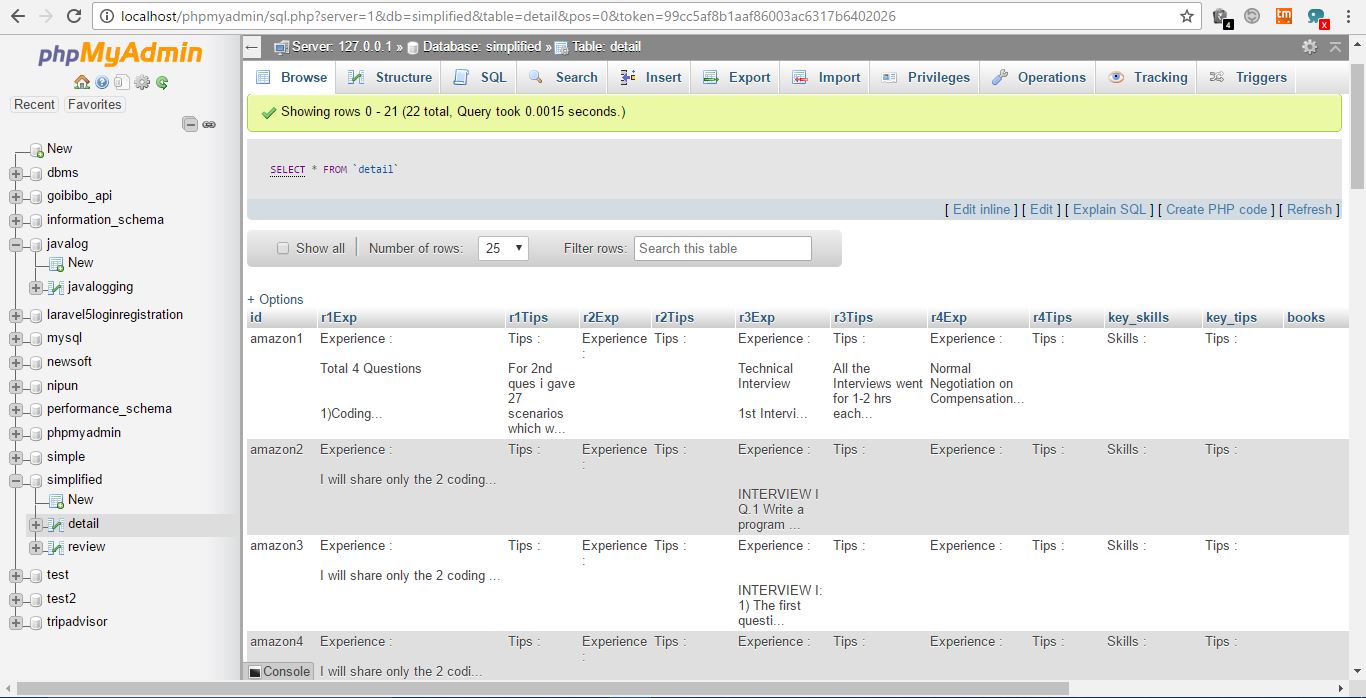Click the New table icon under simplified
The width and height of the screenshot is (1366, 698).
coord(56,500)
